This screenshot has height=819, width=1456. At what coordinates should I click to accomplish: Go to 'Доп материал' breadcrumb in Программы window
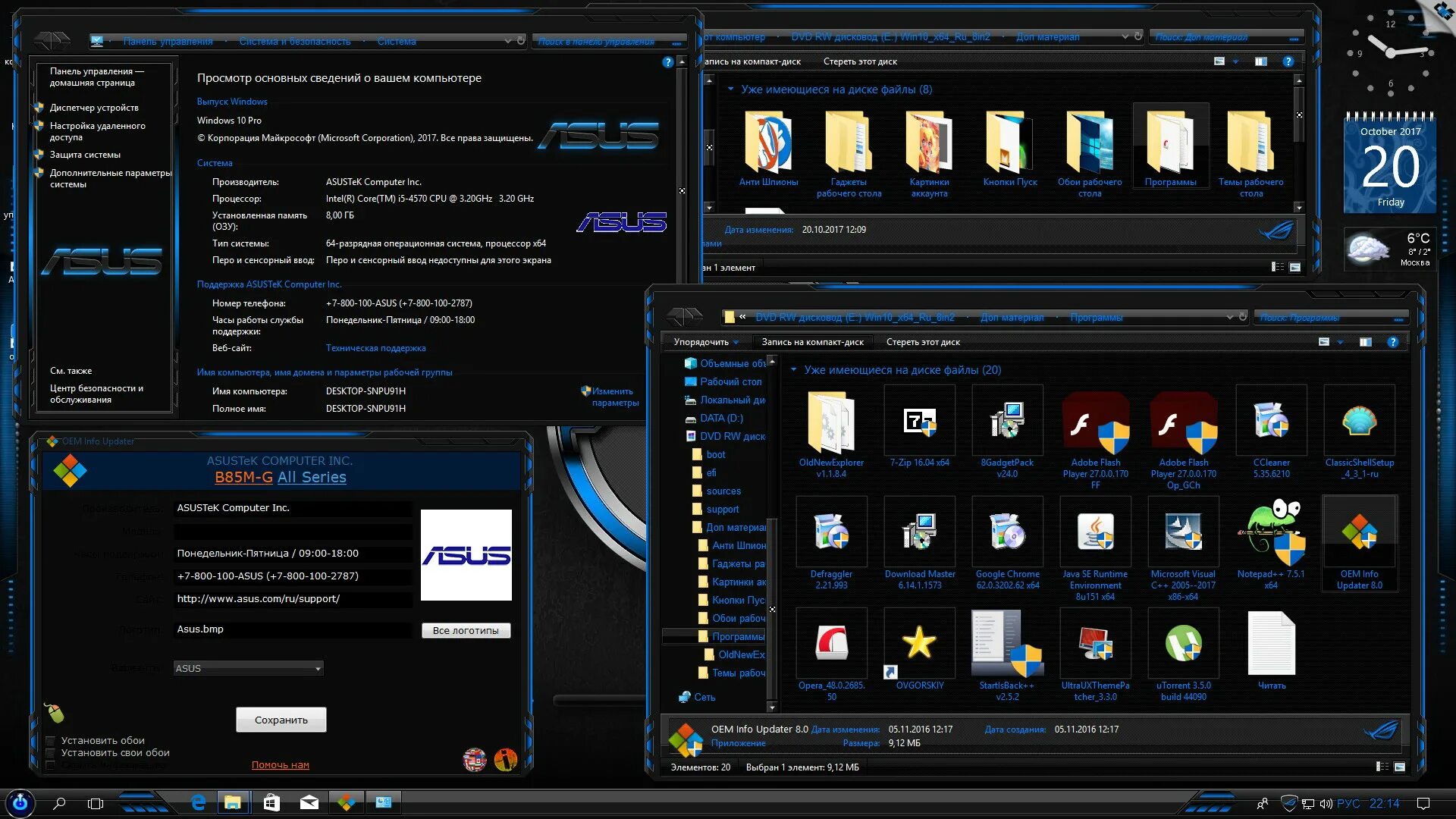(1012, 317)
